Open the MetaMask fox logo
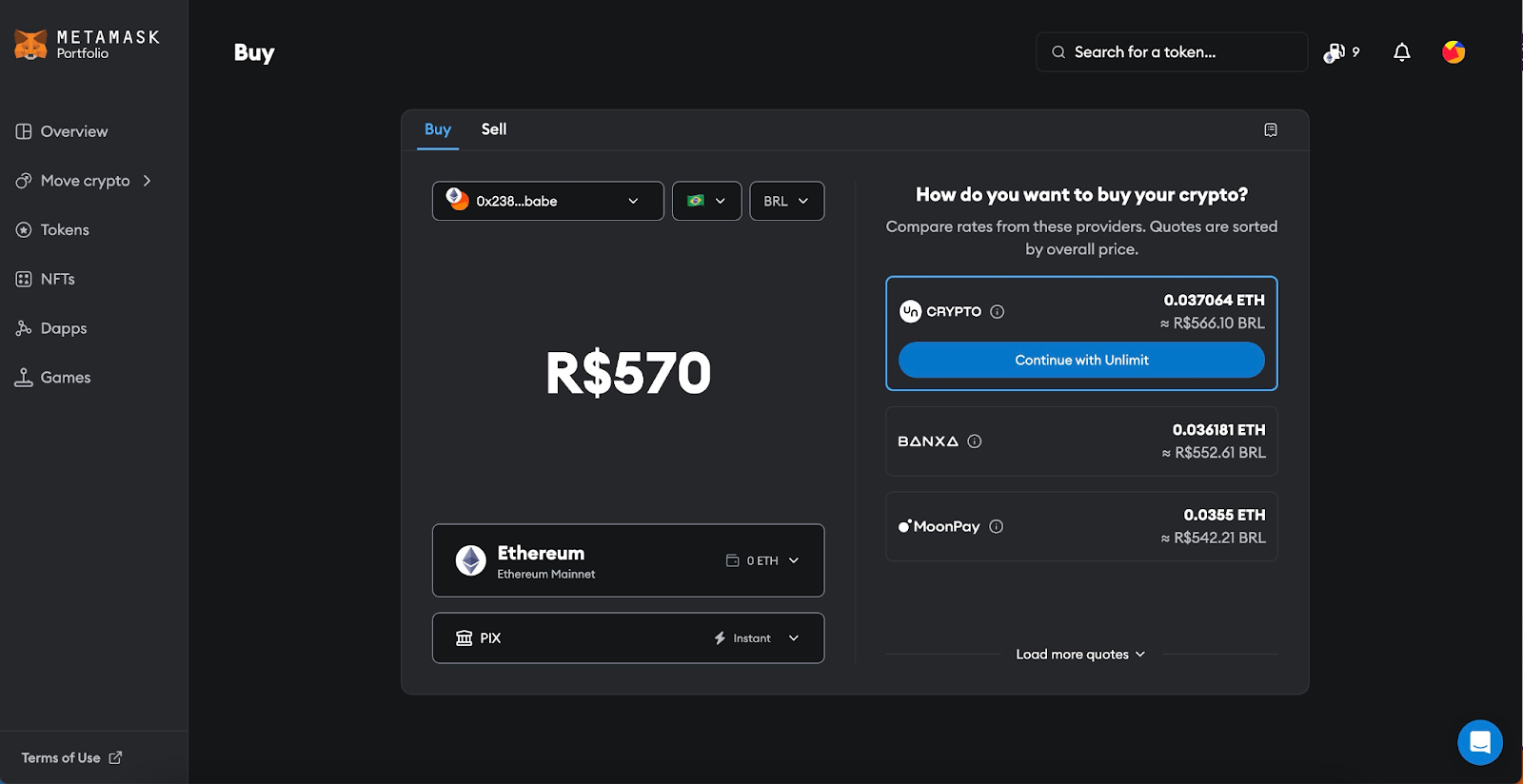The height and width of the screenshot is (784, 1523). tap(31, 43)
